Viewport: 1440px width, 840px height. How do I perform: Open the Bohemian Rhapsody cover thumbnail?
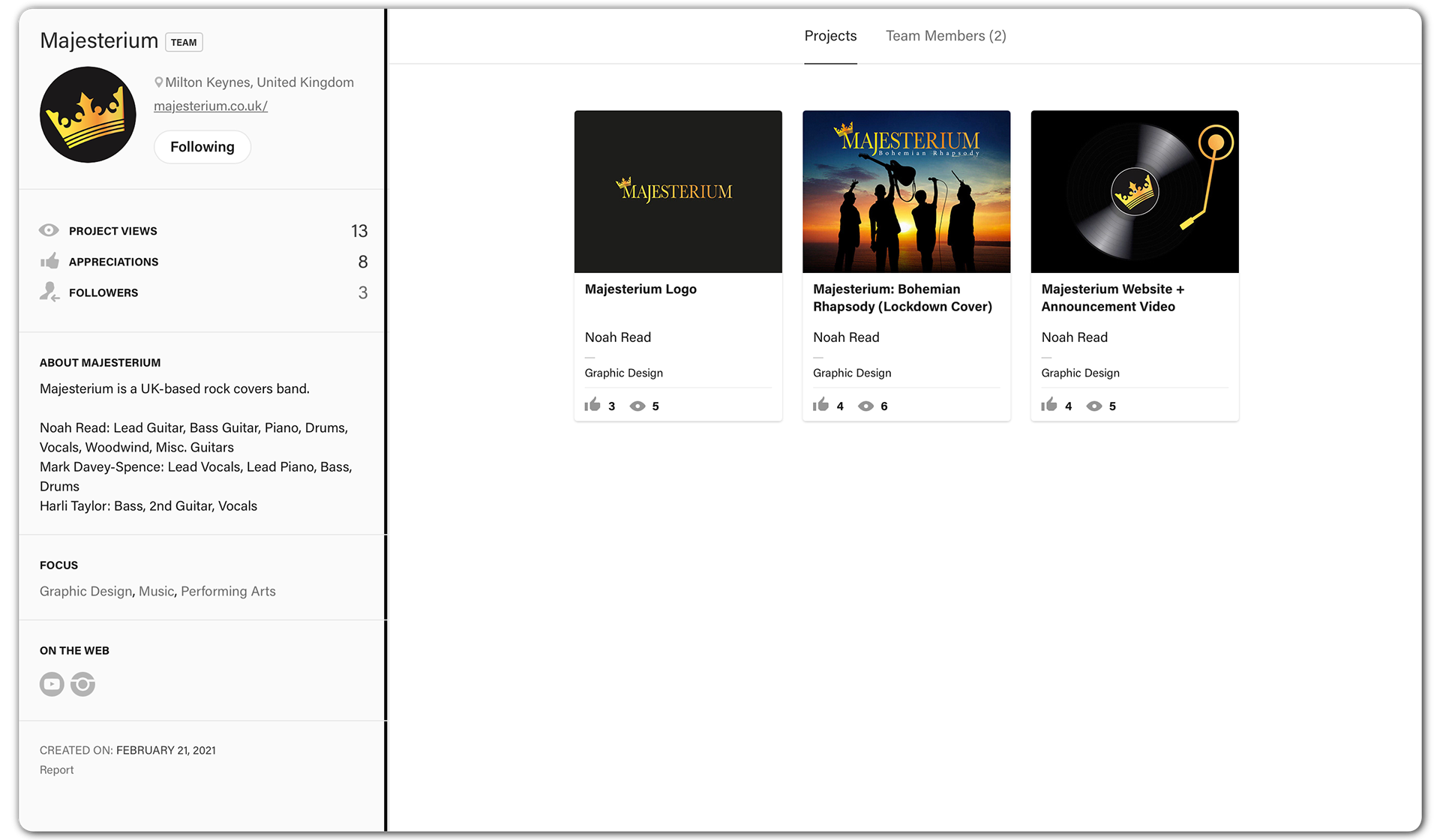click(x=906, y=191)
